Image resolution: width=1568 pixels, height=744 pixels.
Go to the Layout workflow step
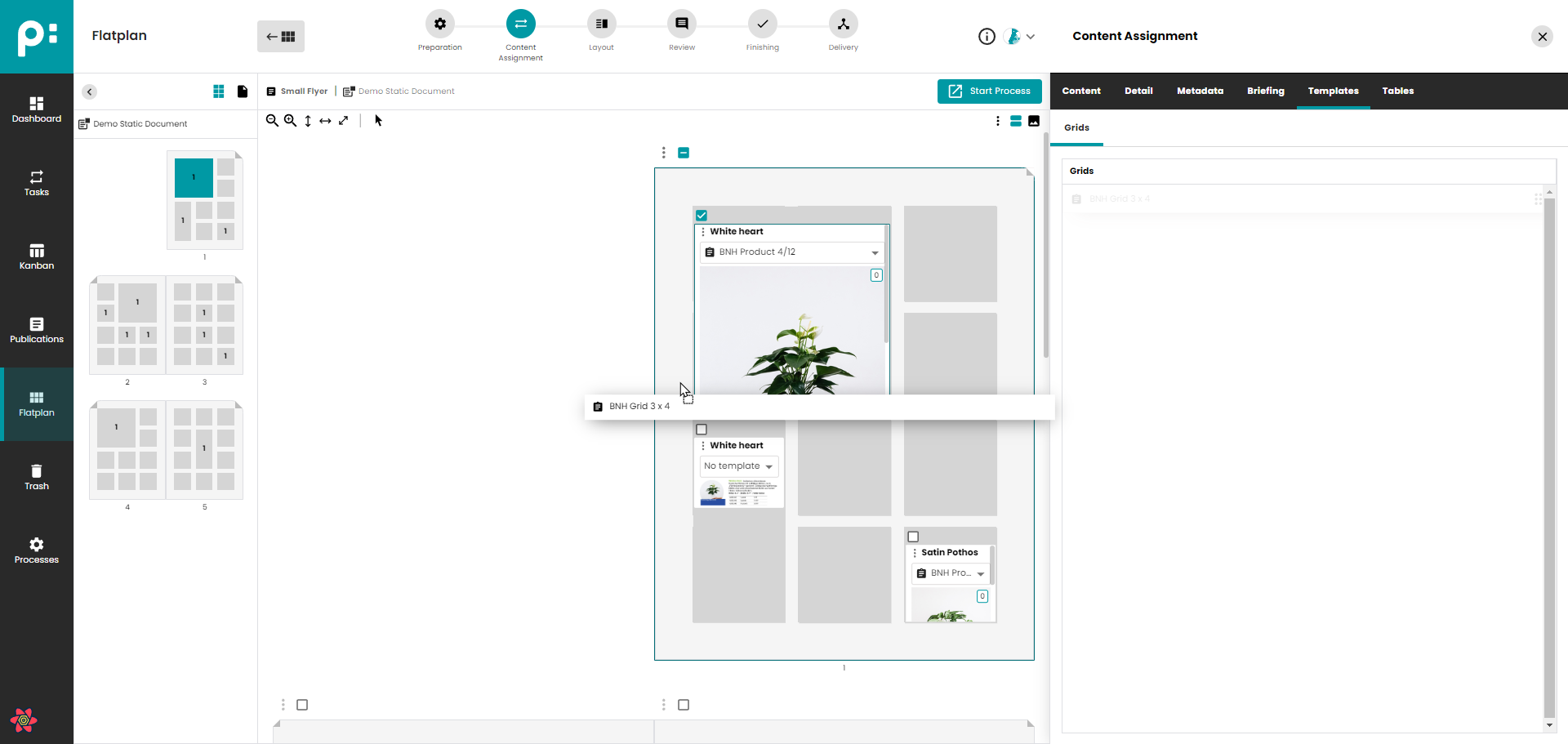point(601,25)
